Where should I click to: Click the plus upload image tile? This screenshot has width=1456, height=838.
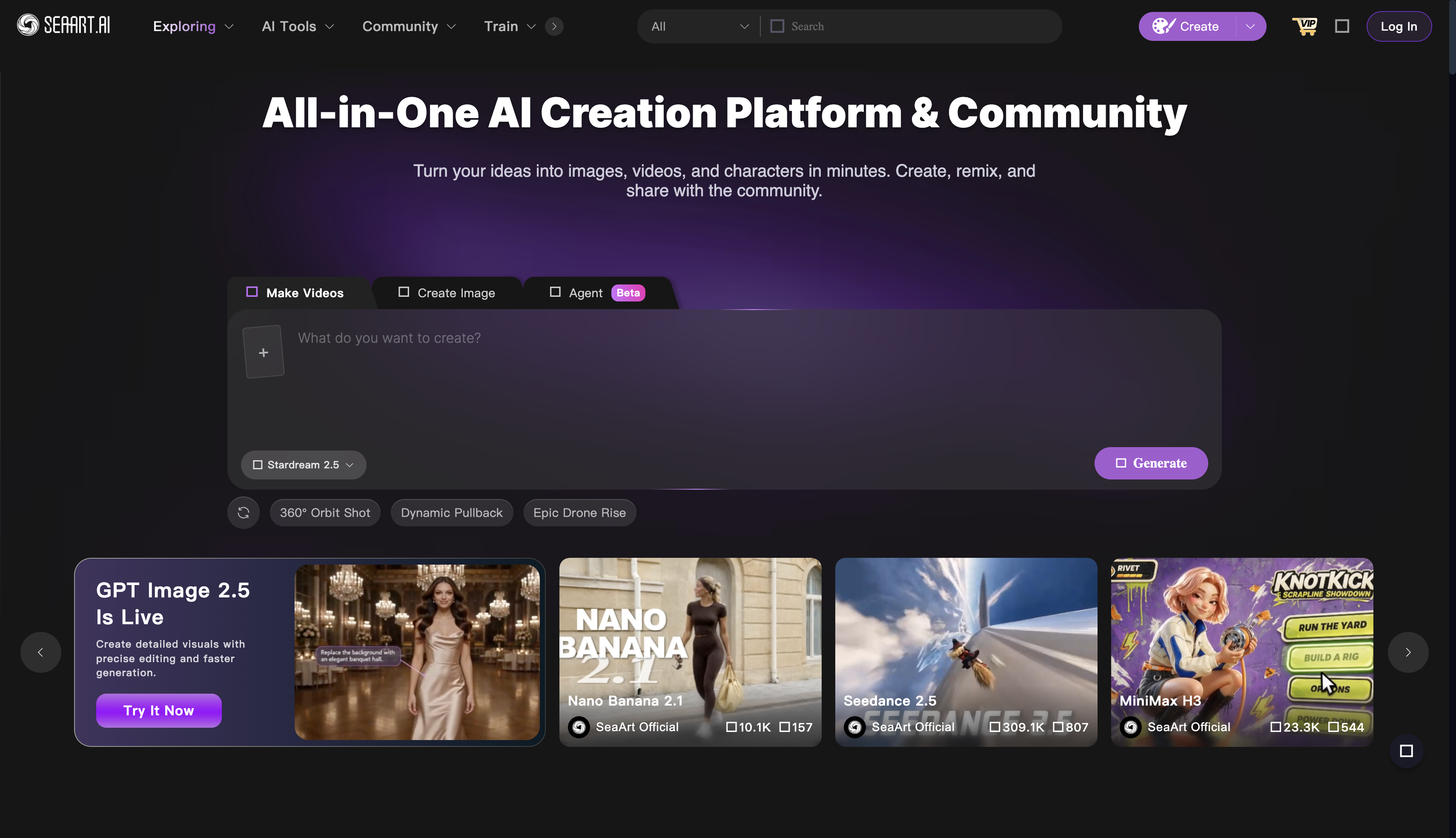(x=264, y=352)
